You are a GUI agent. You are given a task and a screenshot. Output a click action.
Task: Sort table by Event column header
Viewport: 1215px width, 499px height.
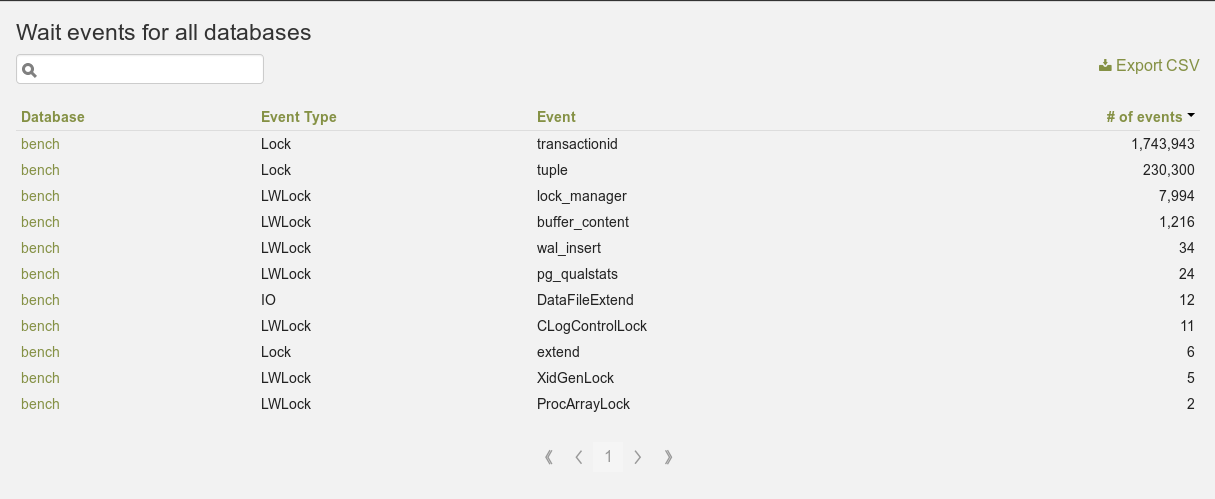click(556, 117)
